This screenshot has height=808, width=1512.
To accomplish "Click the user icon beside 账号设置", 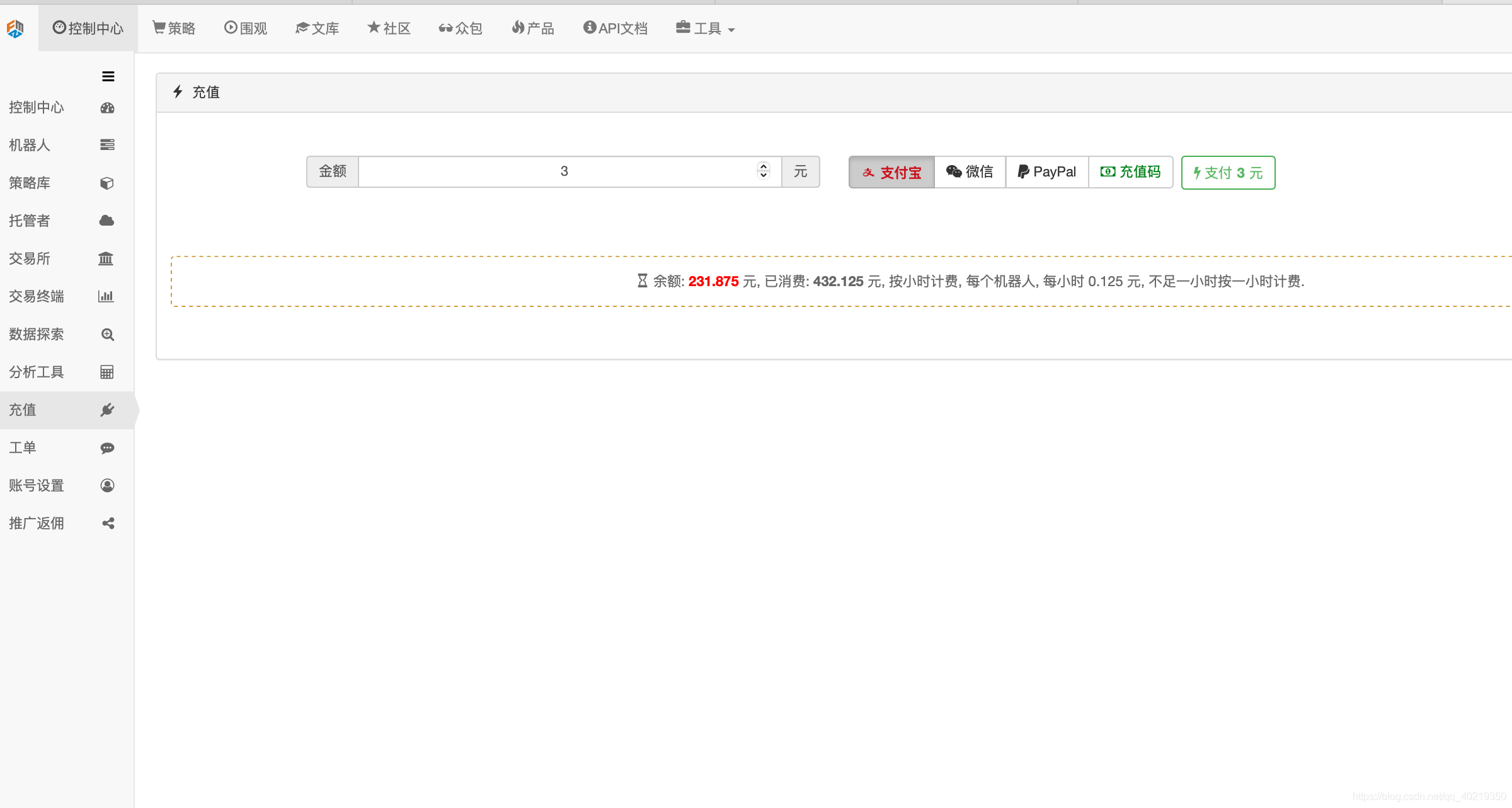I will pos(107,485).
